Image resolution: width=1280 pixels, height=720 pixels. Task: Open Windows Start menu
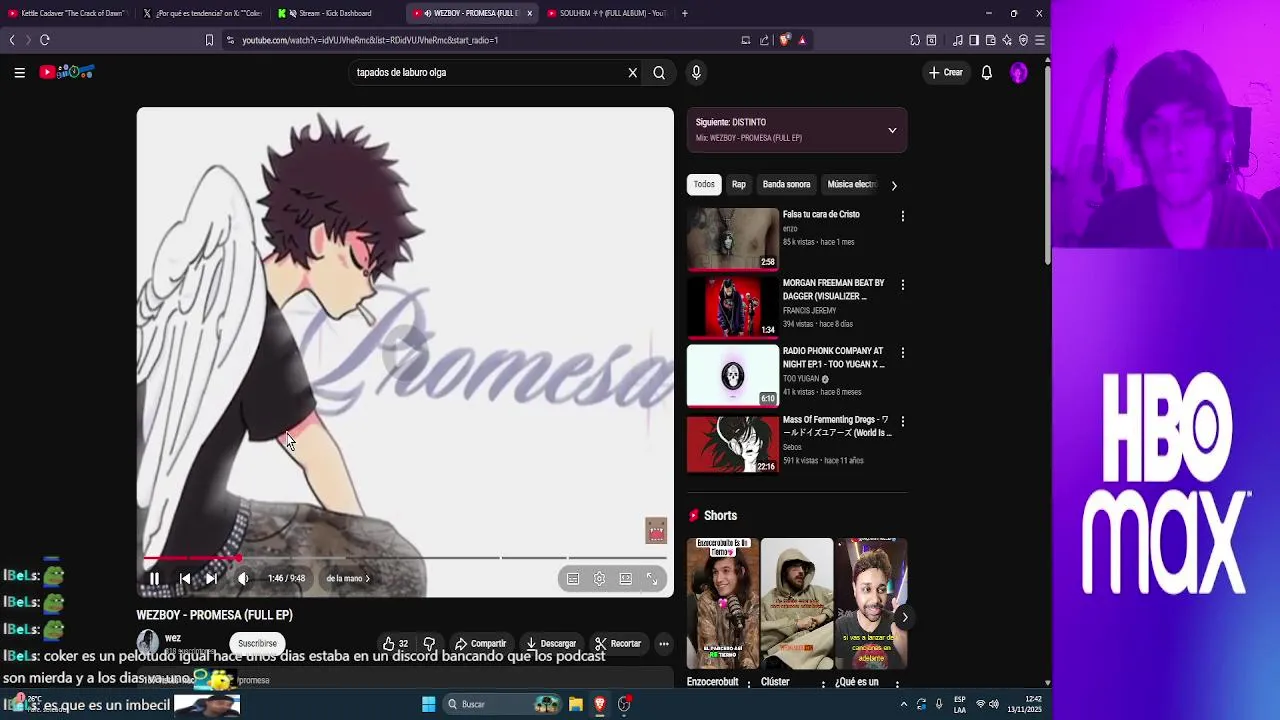(x=428, y=704)
